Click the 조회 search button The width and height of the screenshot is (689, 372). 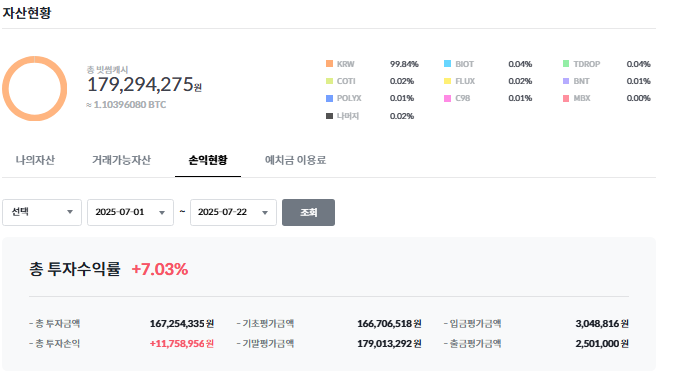308,212
